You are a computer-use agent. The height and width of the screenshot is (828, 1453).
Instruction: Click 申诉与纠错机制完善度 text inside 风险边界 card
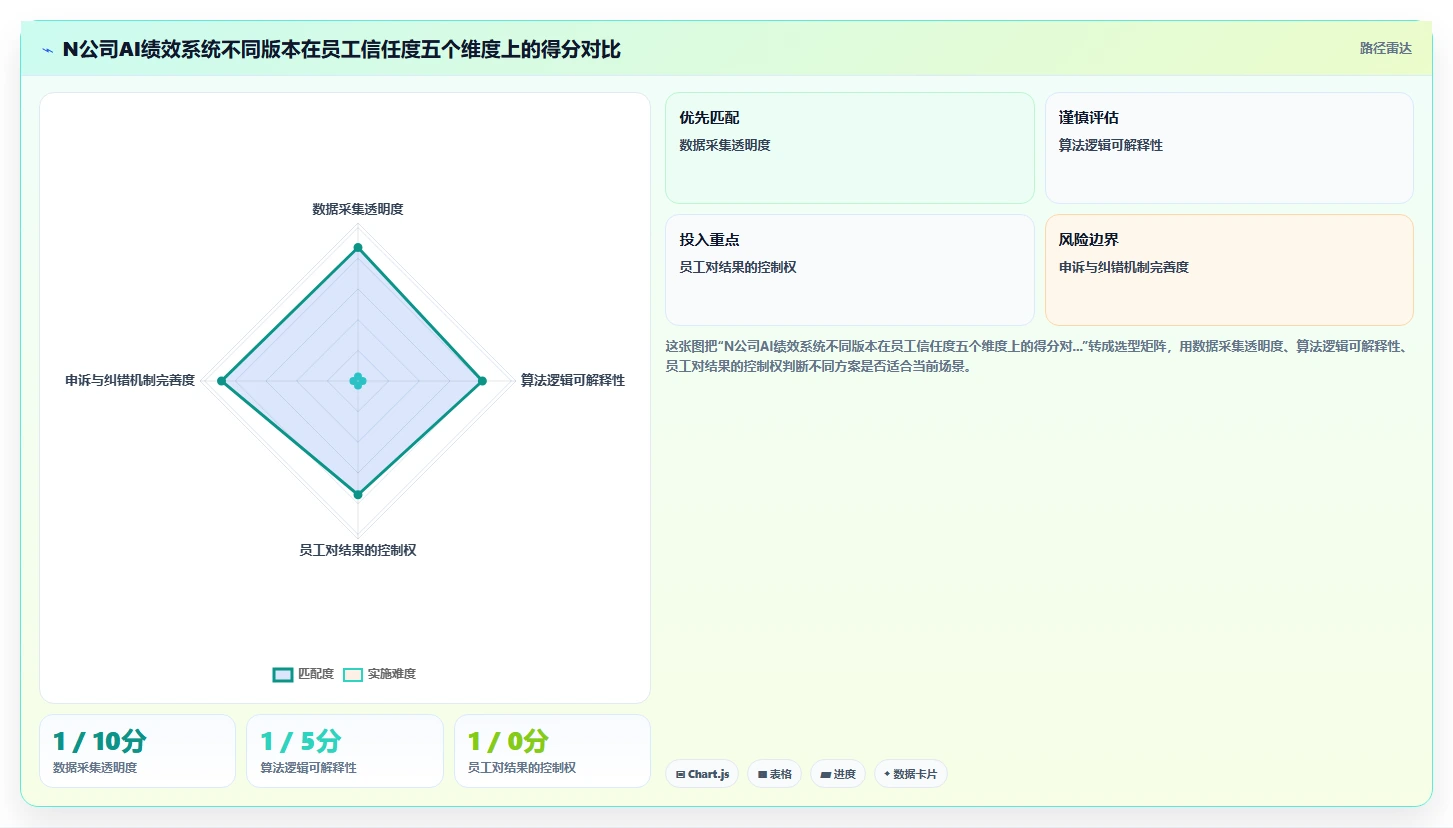click(x=1124, y=267)
